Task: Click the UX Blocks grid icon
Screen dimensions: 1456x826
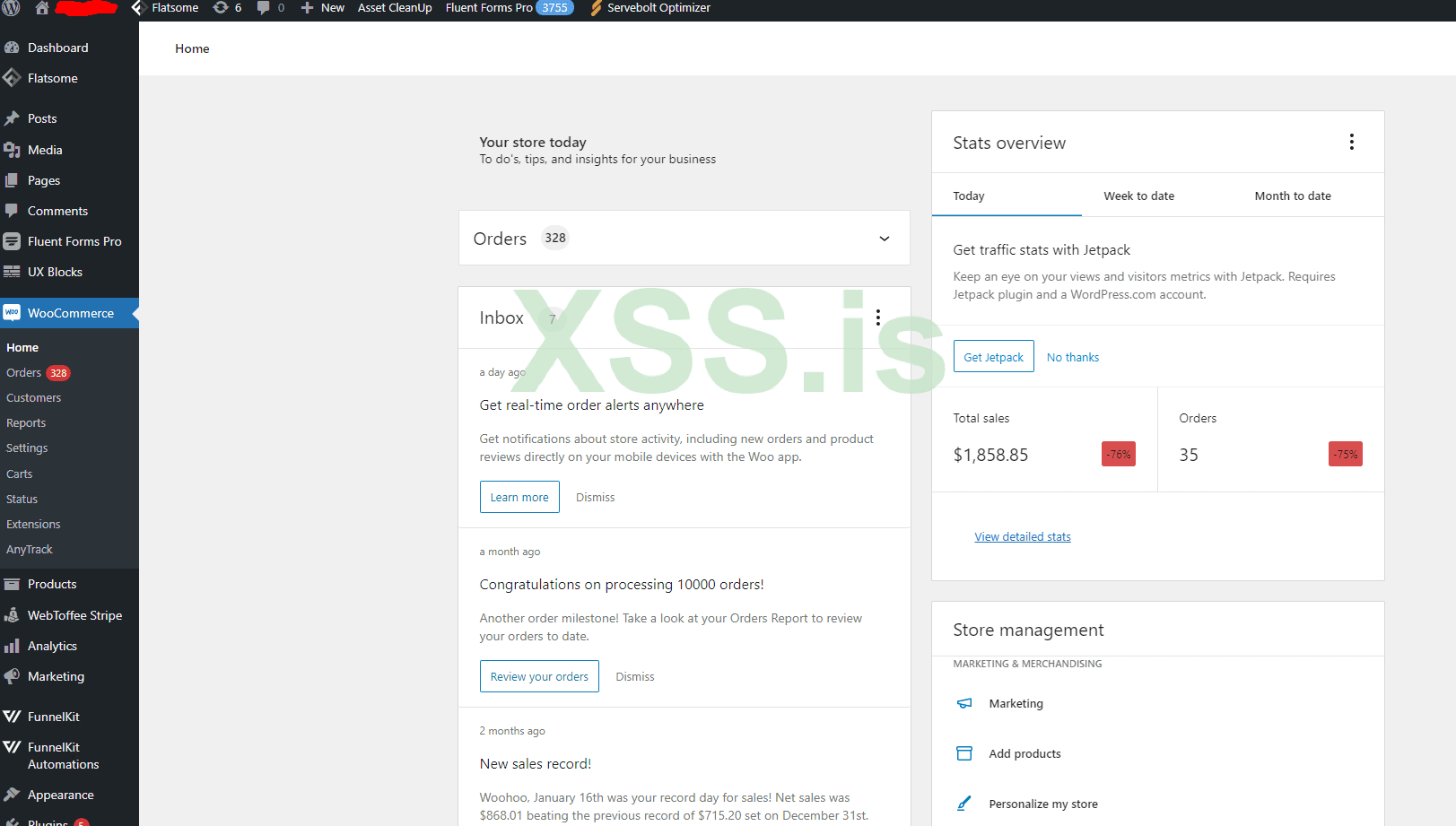Action: 12,272
